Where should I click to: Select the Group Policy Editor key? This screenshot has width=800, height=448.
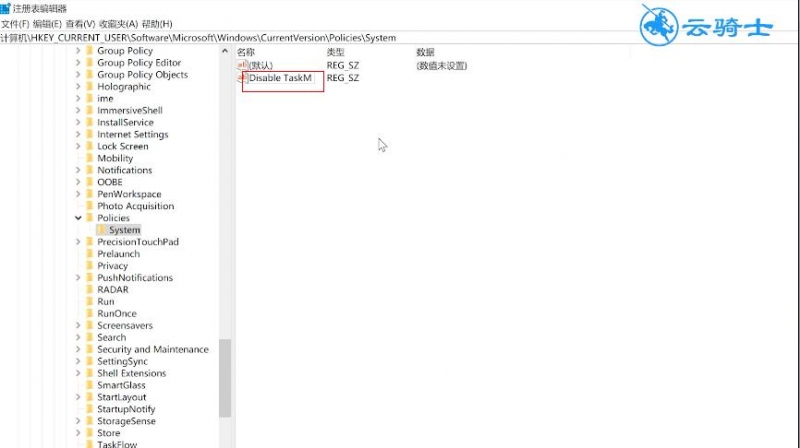point(139,62)
